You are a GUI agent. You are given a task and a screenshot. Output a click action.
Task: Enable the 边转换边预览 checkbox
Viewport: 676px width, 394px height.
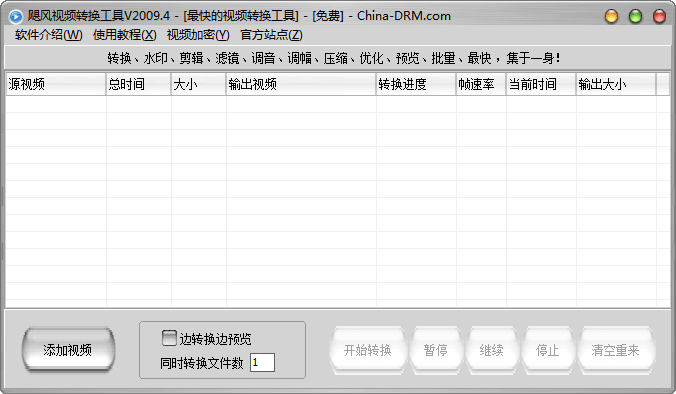[x=169, y=338]
